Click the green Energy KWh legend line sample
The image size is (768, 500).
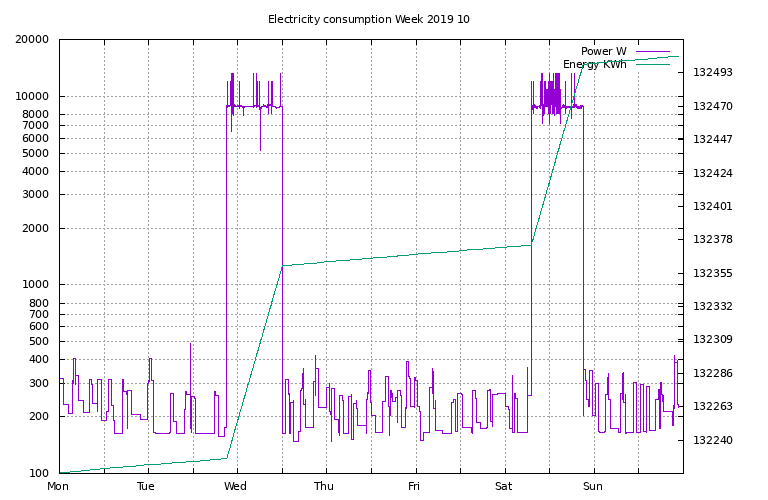click(x=651, y=64)
